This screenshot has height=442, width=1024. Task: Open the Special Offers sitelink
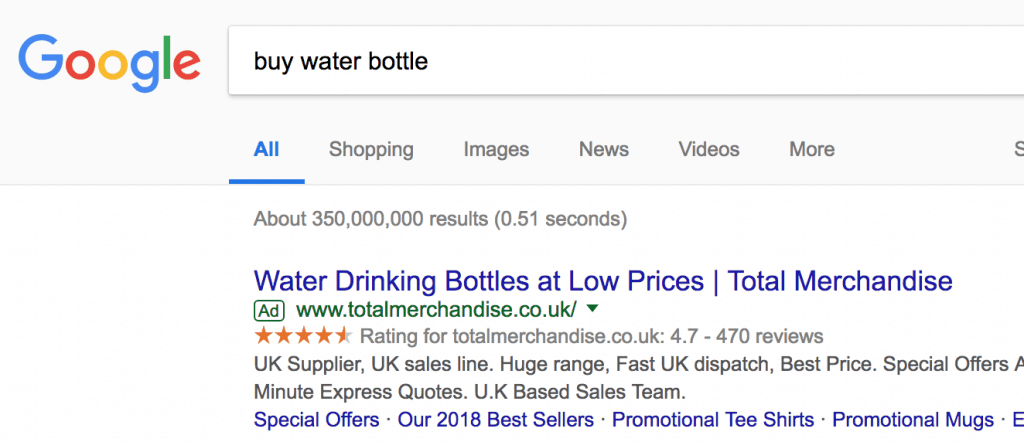(317, 420)
